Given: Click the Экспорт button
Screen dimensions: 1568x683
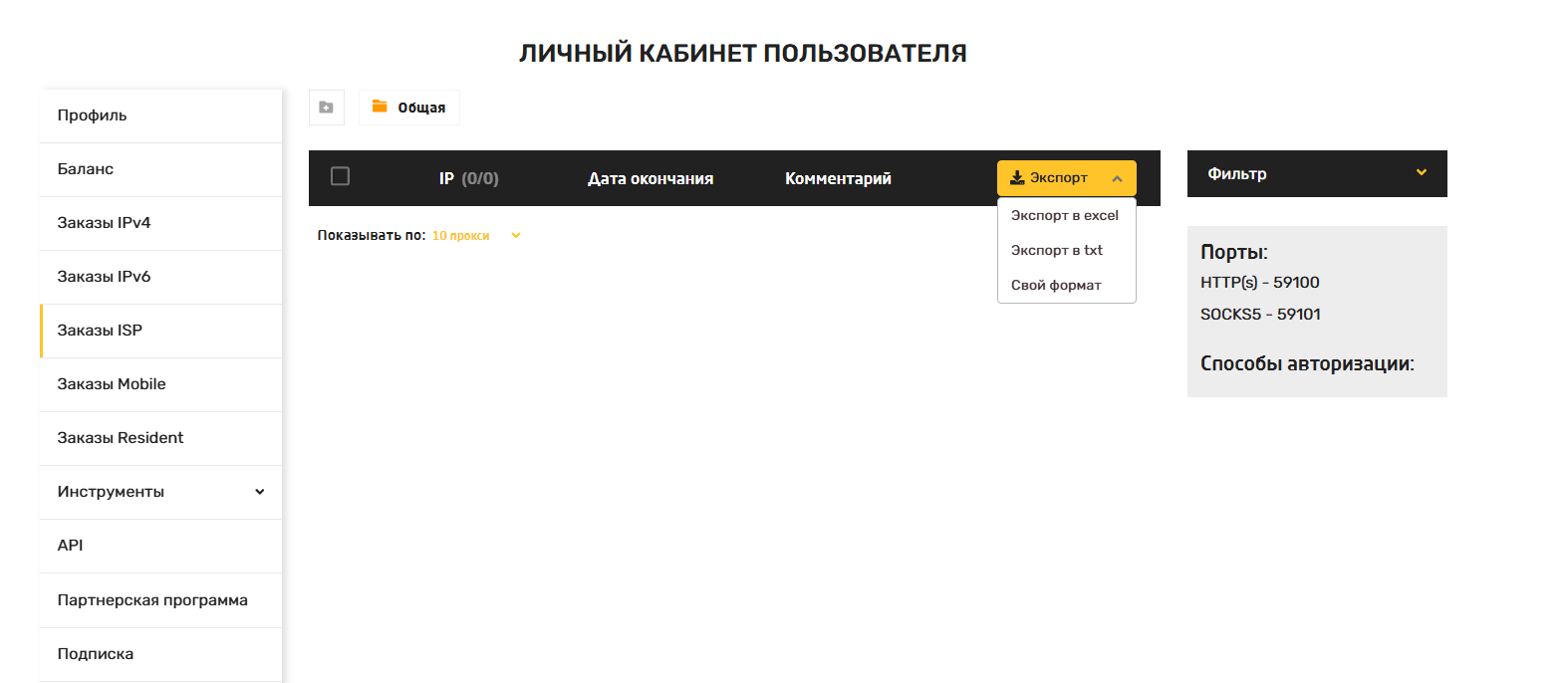Looking at the screenshot, I should pos(1066,178).
